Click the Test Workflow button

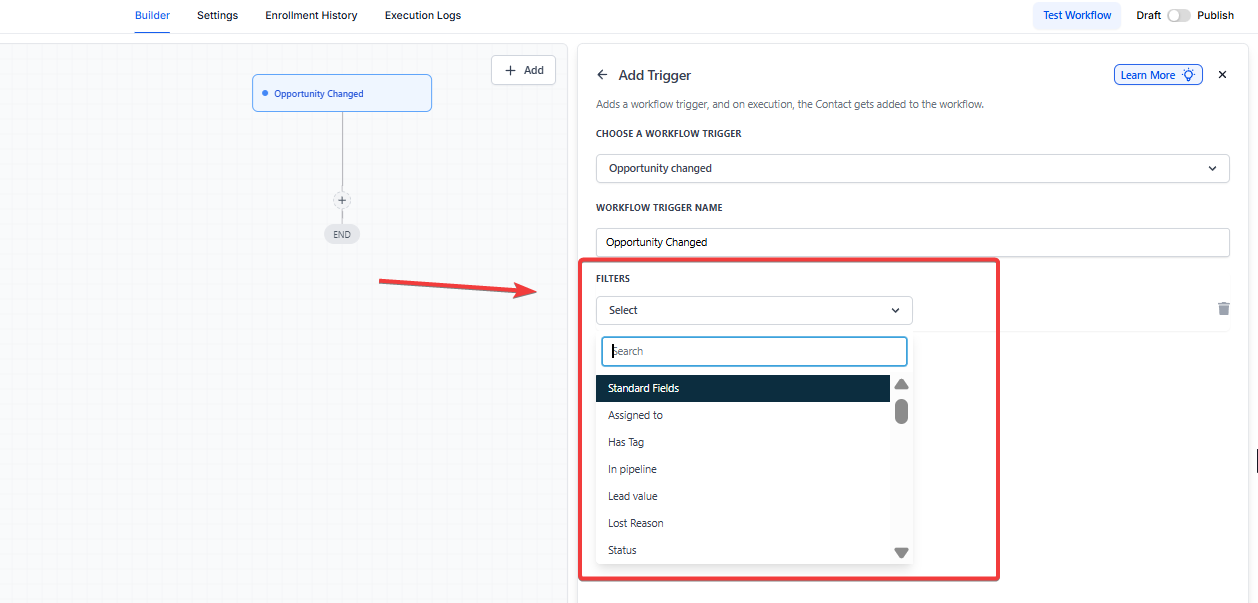1077,16
